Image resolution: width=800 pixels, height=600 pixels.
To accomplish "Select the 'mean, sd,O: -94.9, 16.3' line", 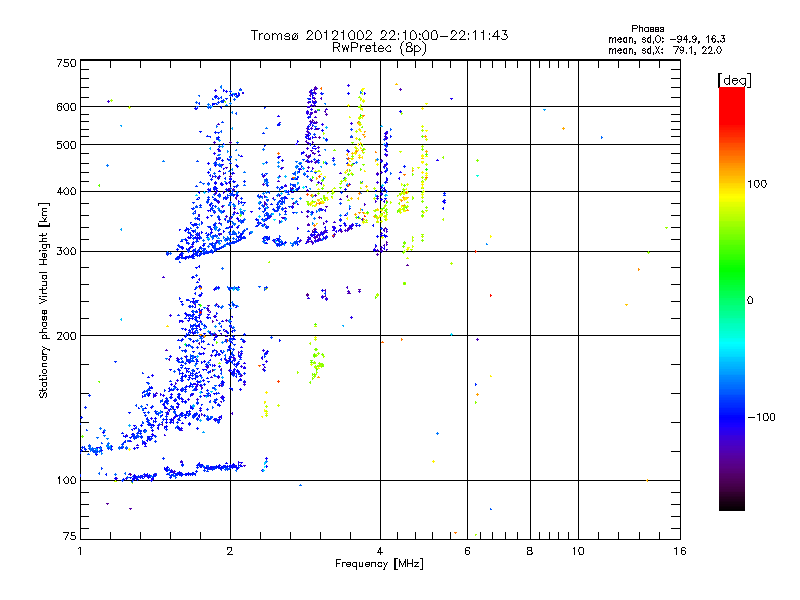I will (667, 39).
